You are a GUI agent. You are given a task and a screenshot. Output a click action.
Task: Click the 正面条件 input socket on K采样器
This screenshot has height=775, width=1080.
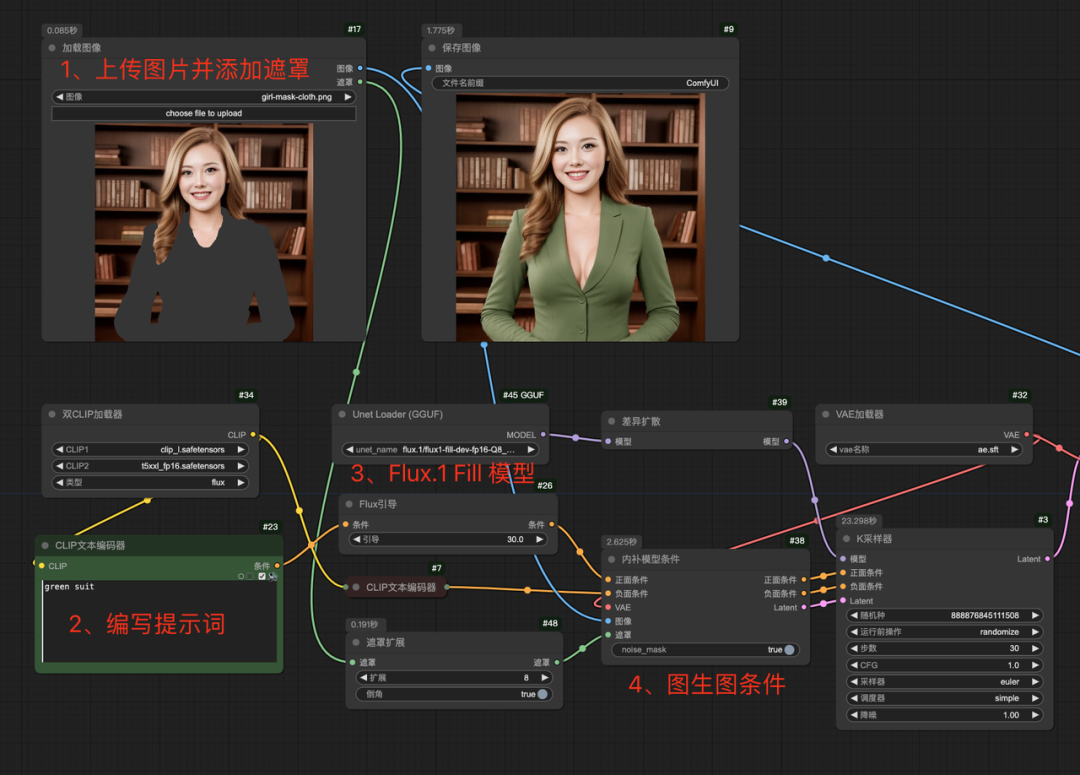click(x=843, y=572)
